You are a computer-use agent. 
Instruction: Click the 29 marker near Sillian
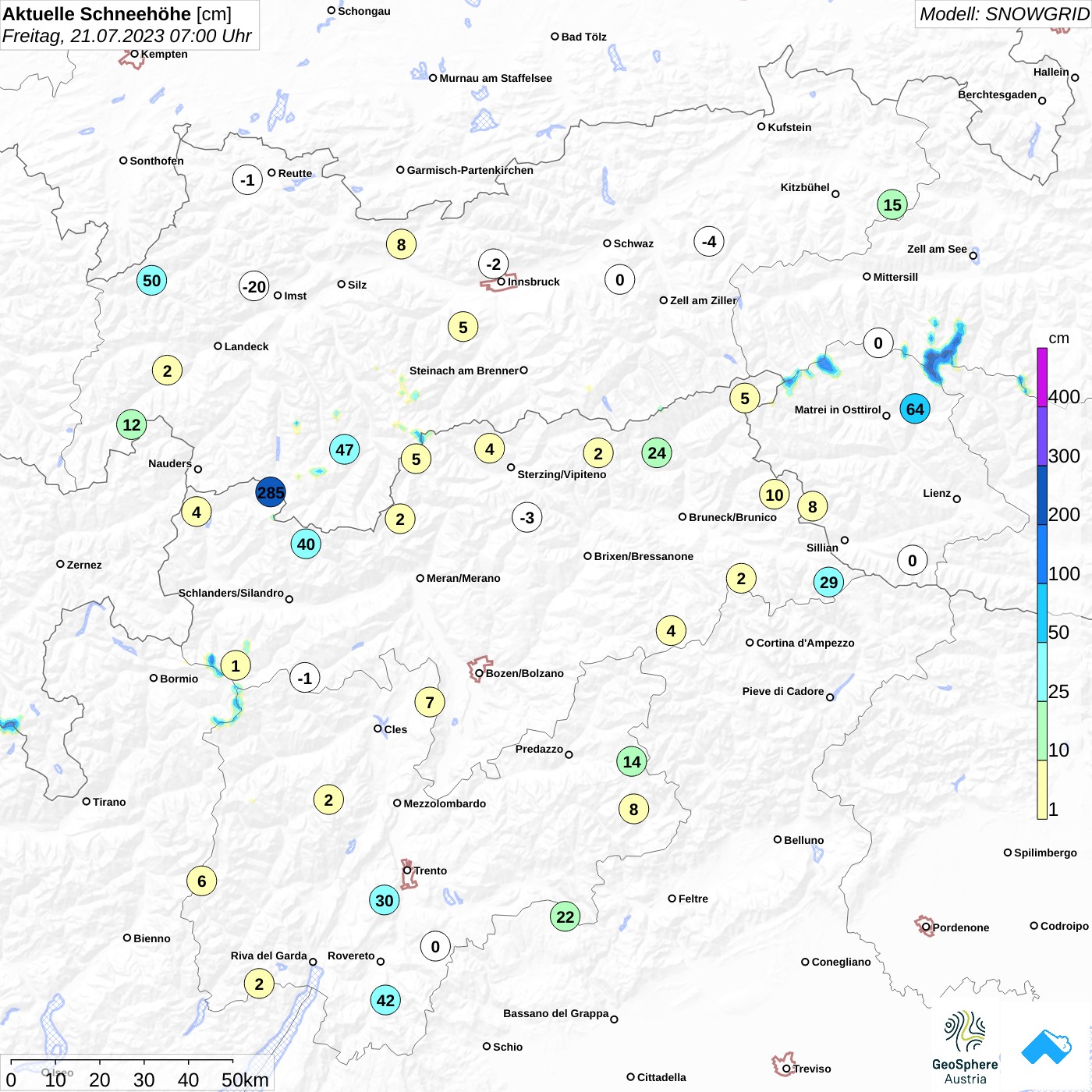pos(828,582)
